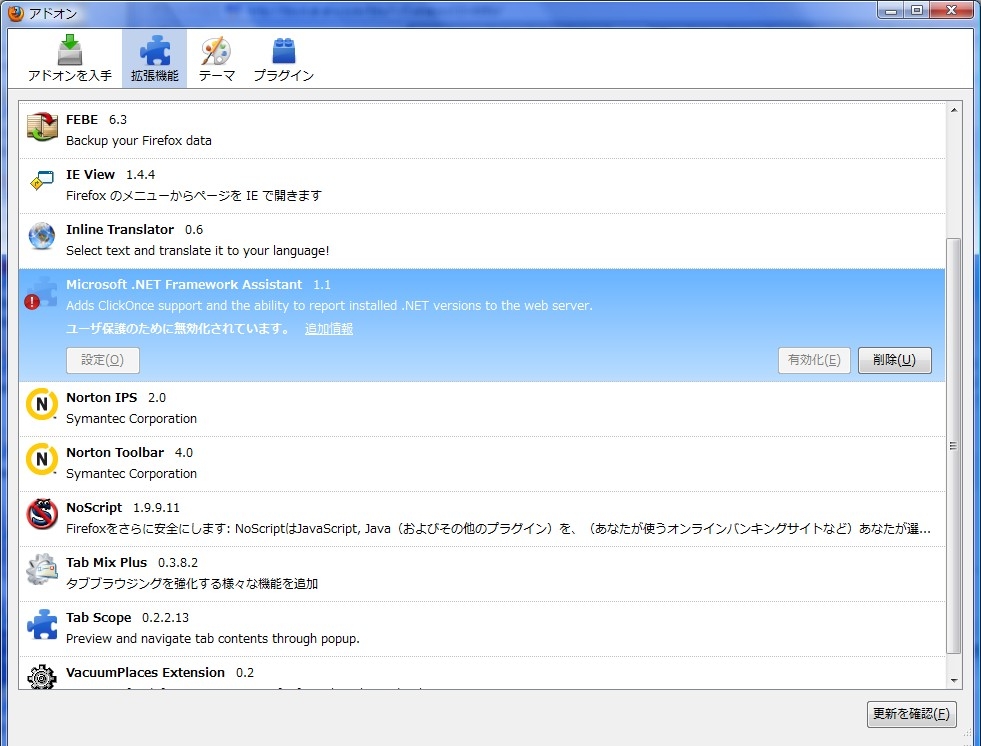Click the scroll up arrow of the extensions list
The width and height of the screenshot is (981, 746).
(x=953, y=110)
